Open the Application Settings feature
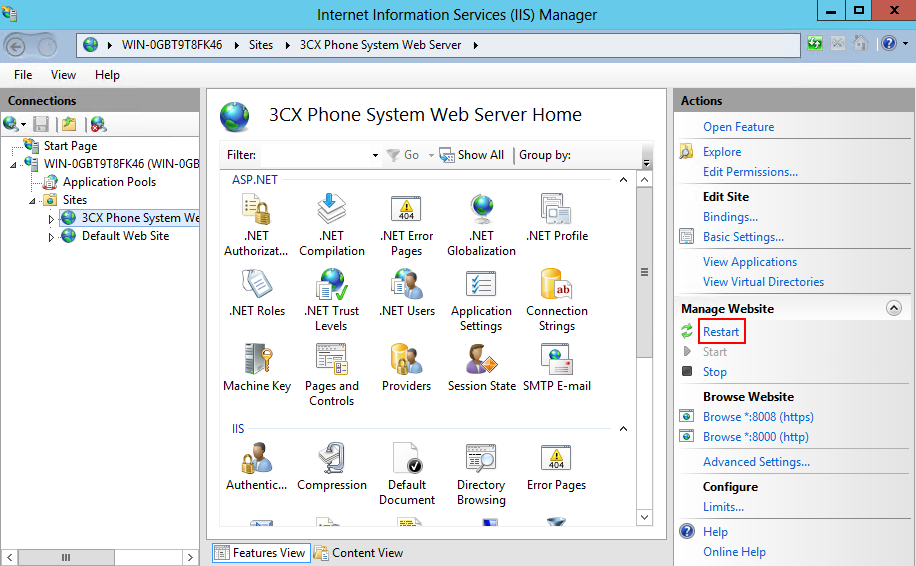The height and width of the screenshot is (566, 916). (481, 300)
